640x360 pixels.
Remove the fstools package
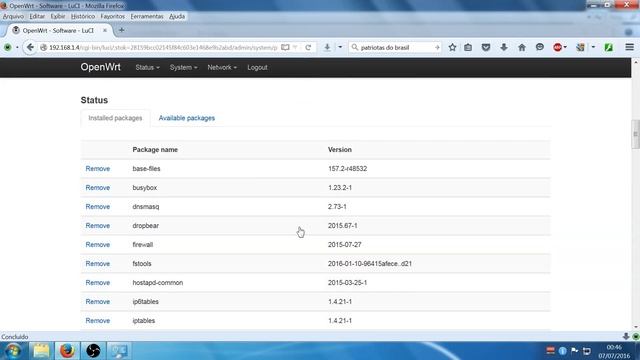pyautogui.click(x=98, y=264)
